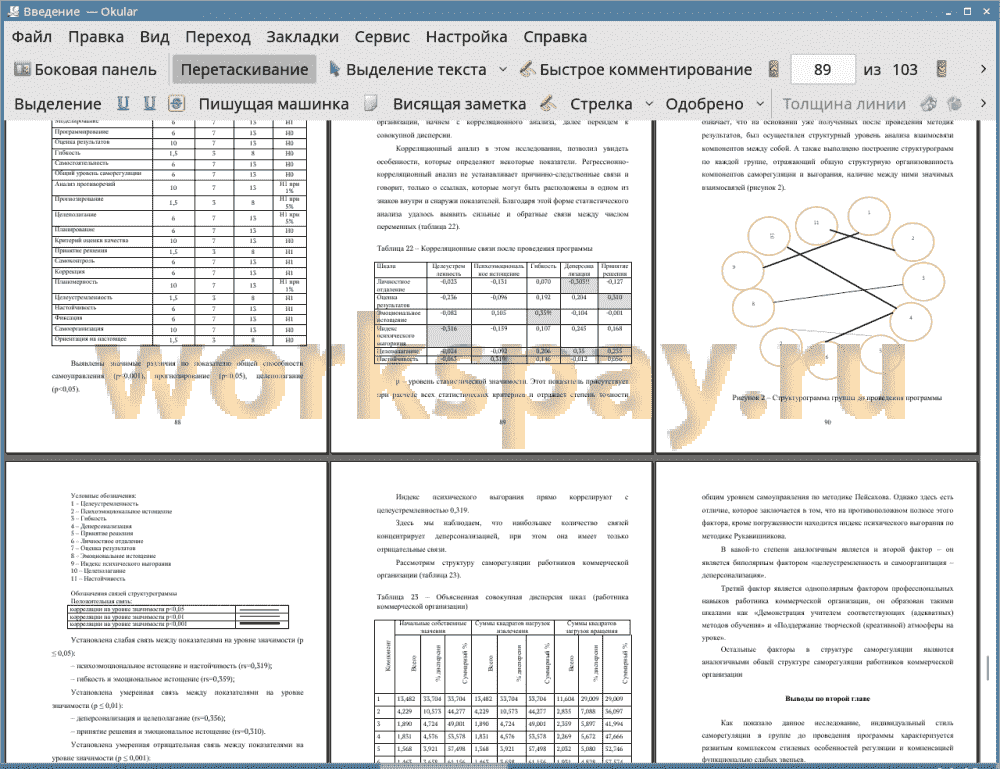The height and width of the screenshot is (769, 1000).
Task: Maximize the Okular window
Action: click(x=967, y=11)
